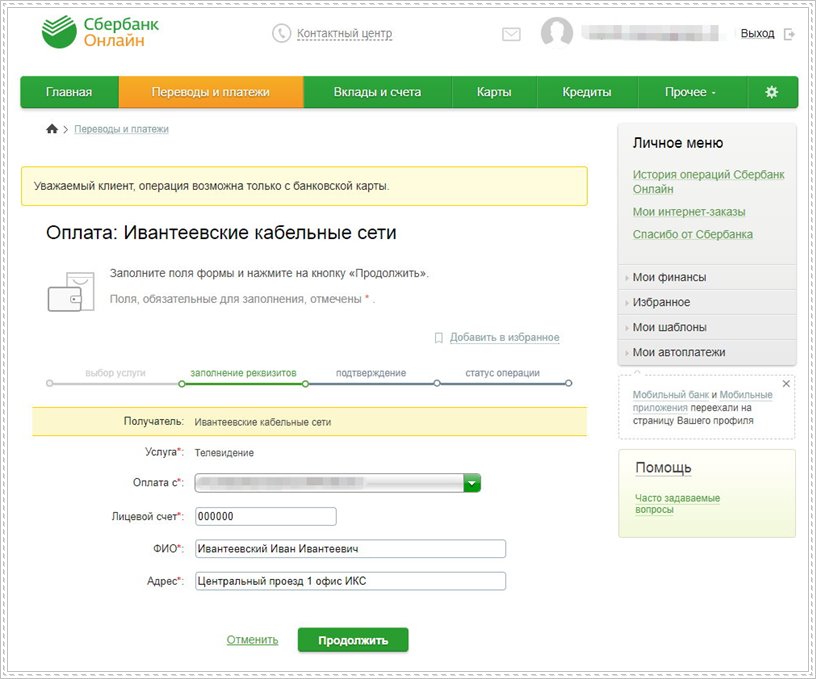Image resolution: width=816 pixels, height=679 pixels.
Task: Expand Мои шаблоны section
Action: point(707,327)
